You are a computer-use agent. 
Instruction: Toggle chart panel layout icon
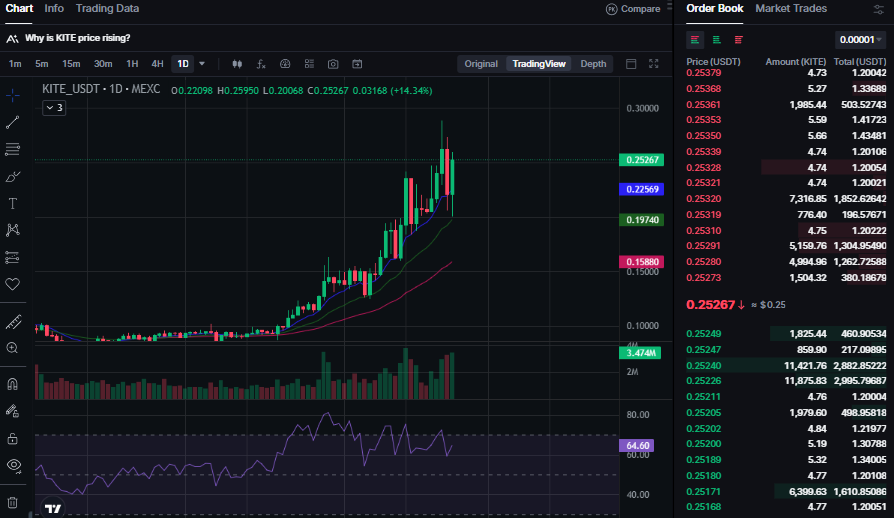point(631,64)
